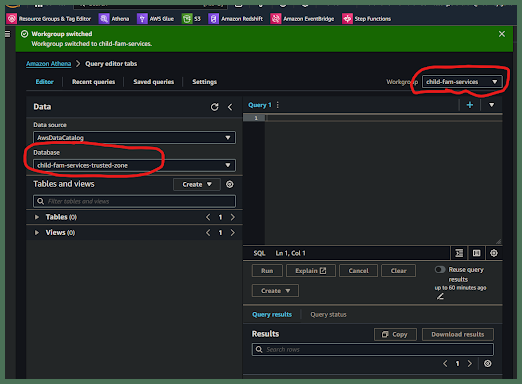522x384 pixels.
Task: Refresh the Data panel
Action: tap(215, 107)
